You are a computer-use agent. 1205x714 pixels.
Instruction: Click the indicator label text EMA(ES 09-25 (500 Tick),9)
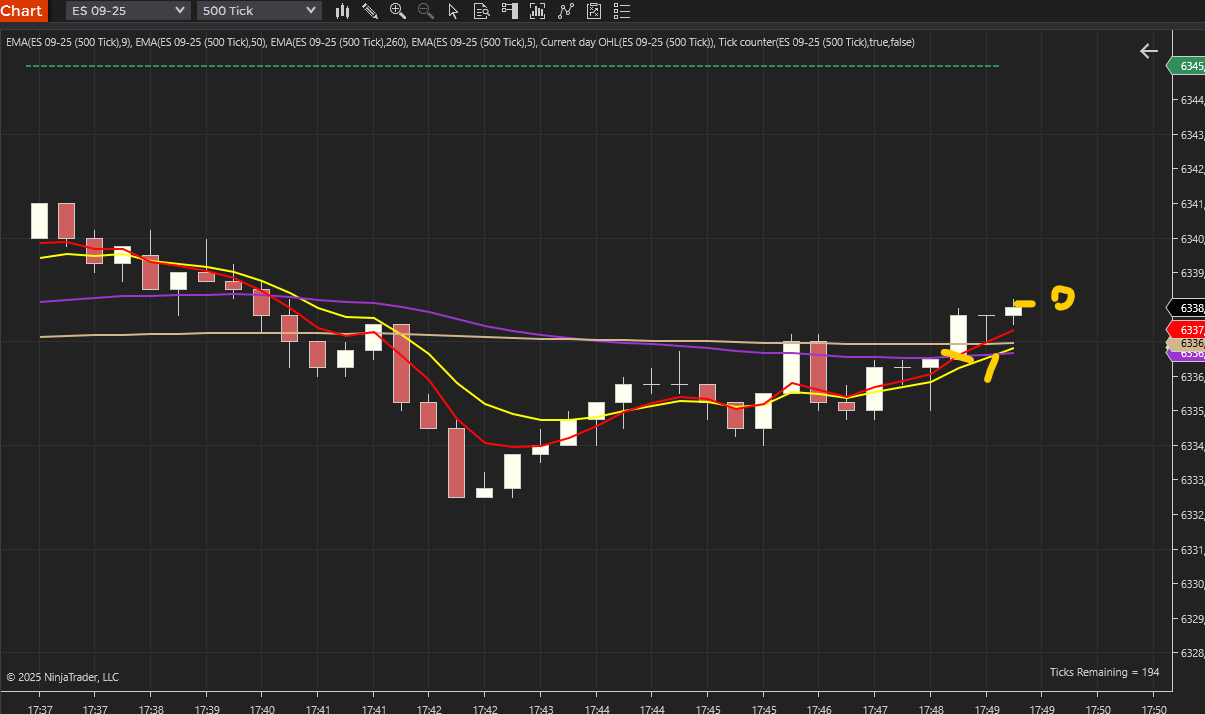click(x=67, y=42)
